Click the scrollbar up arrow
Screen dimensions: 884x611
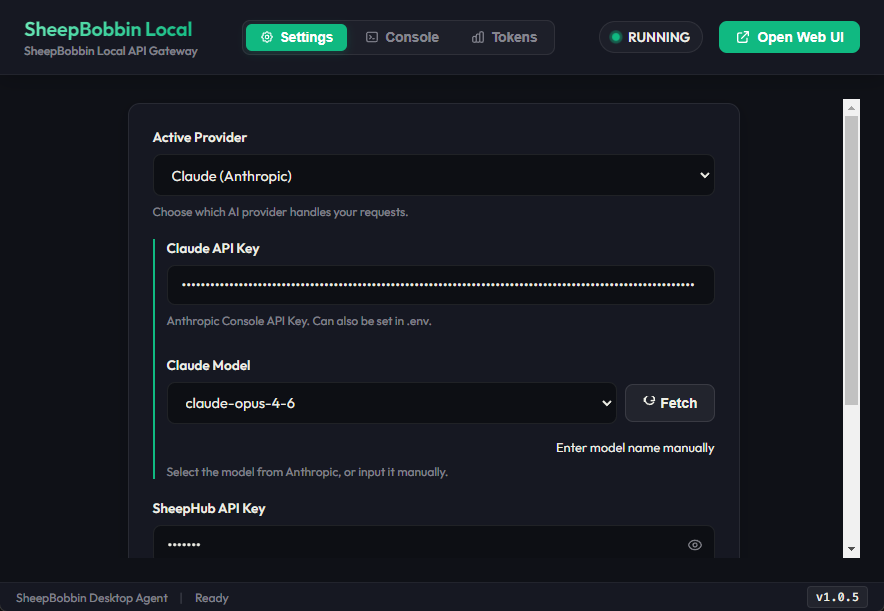point(851,108)
